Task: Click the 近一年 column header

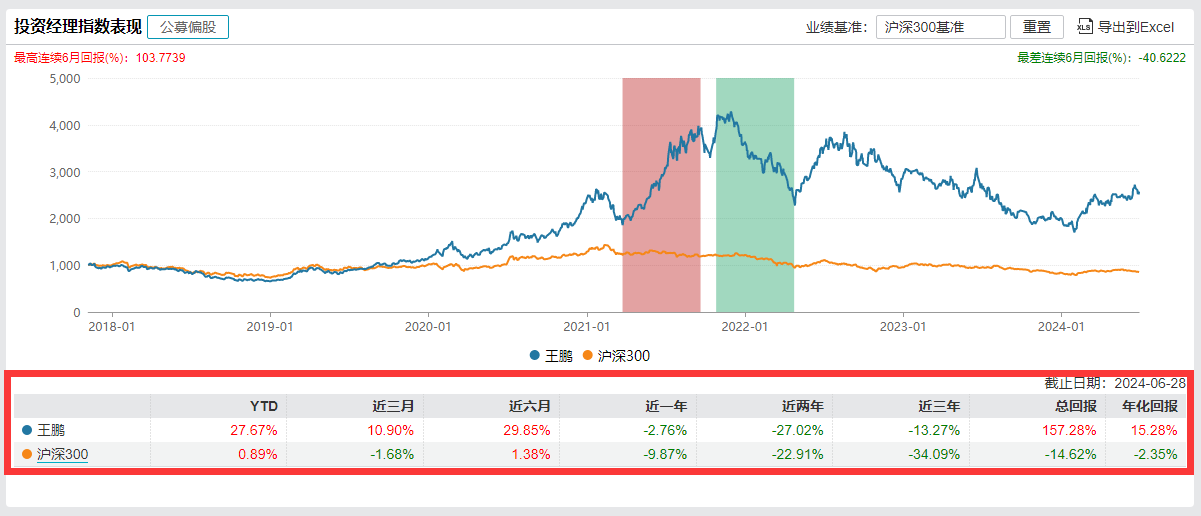Action: coord(666,406)
